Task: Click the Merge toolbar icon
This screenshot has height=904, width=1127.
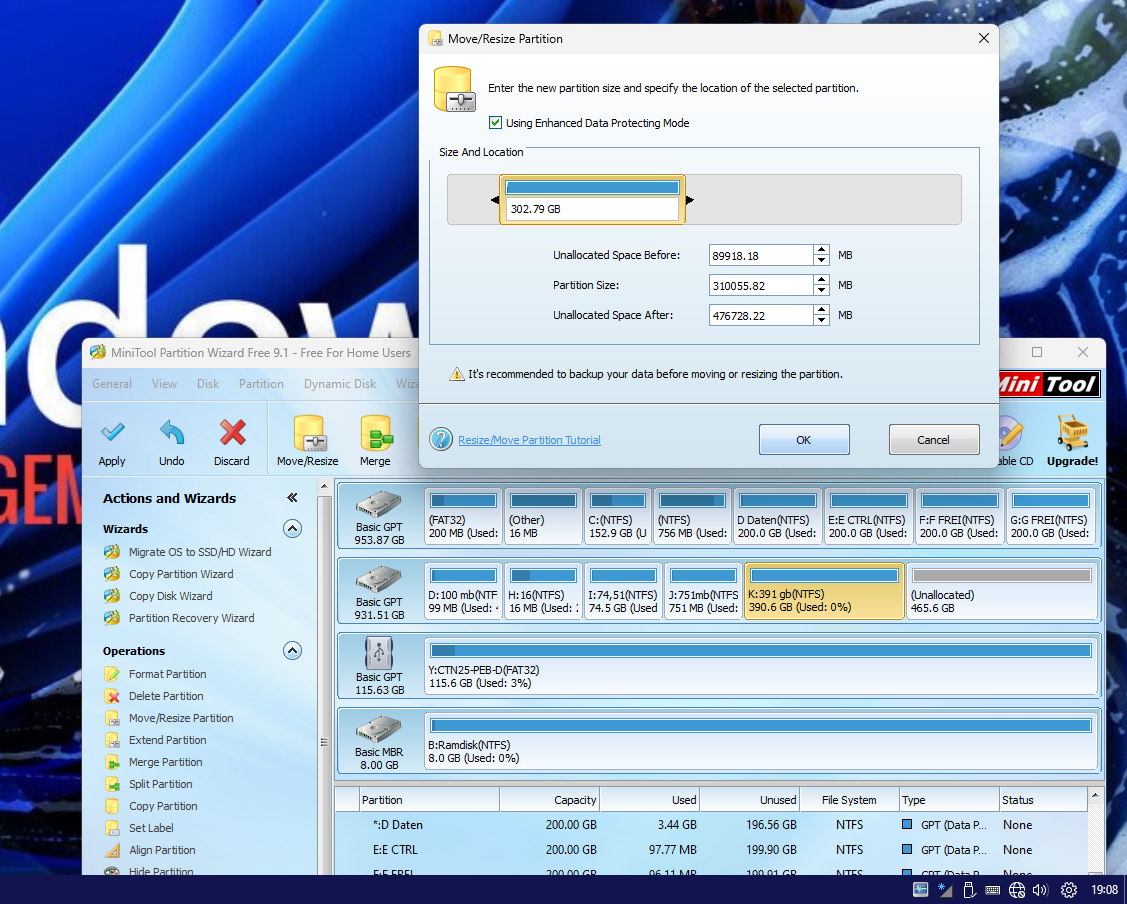Action: [x=376, y=433]
